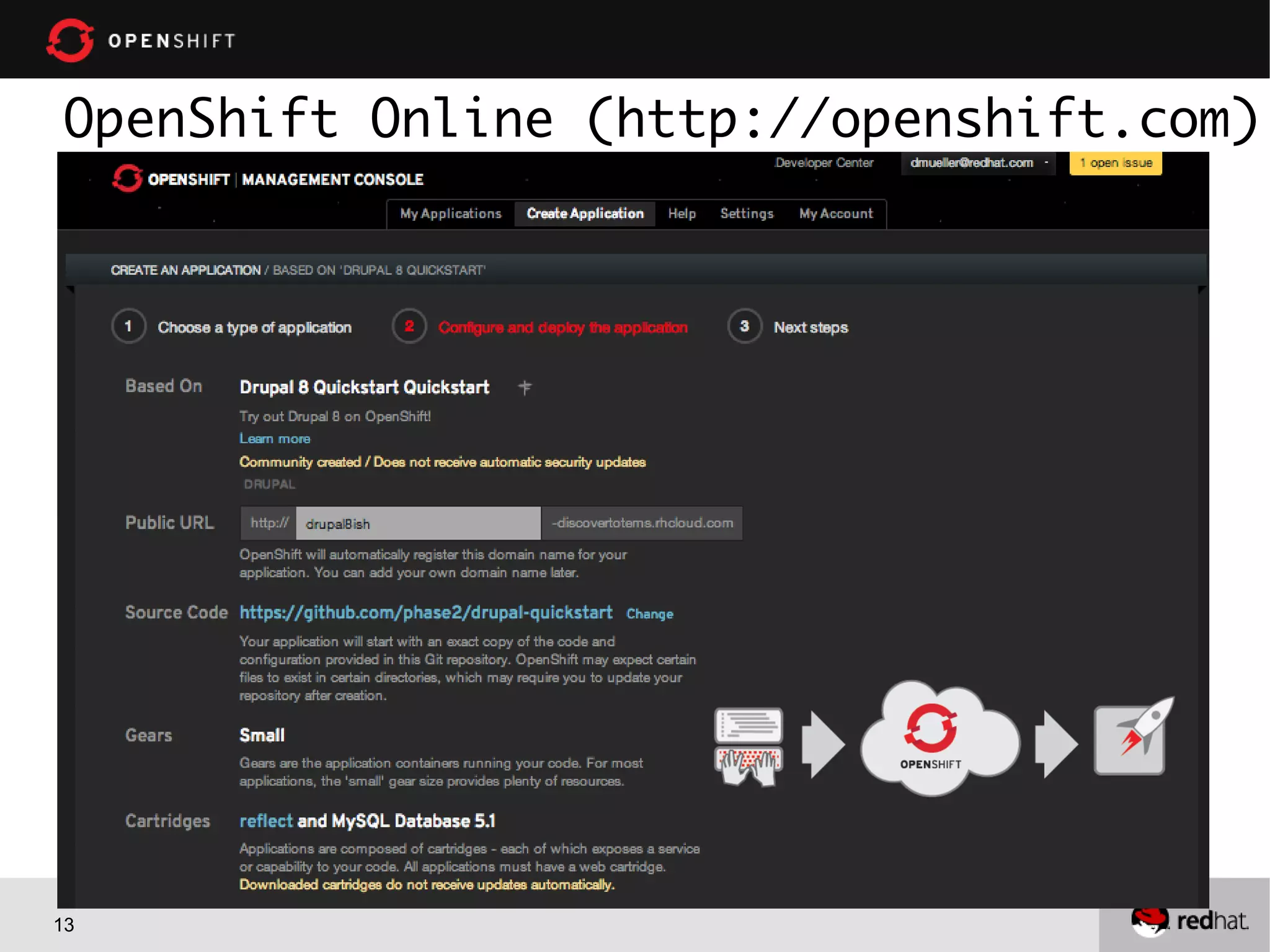The height and width of the screenshot is (952, 1270).
Task: Click the DRUPAL tag label
Action: pyautogui.click(x=270, y=484)
